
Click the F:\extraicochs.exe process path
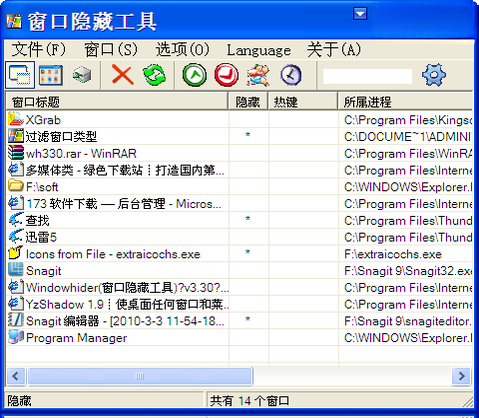393,254
